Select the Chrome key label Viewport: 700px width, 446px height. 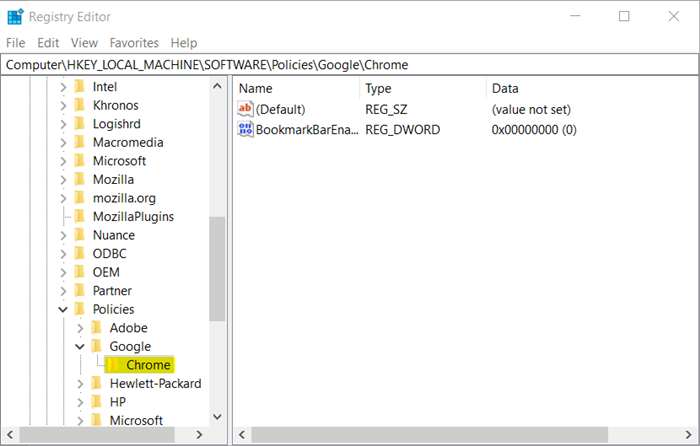(x=148, y=365)
